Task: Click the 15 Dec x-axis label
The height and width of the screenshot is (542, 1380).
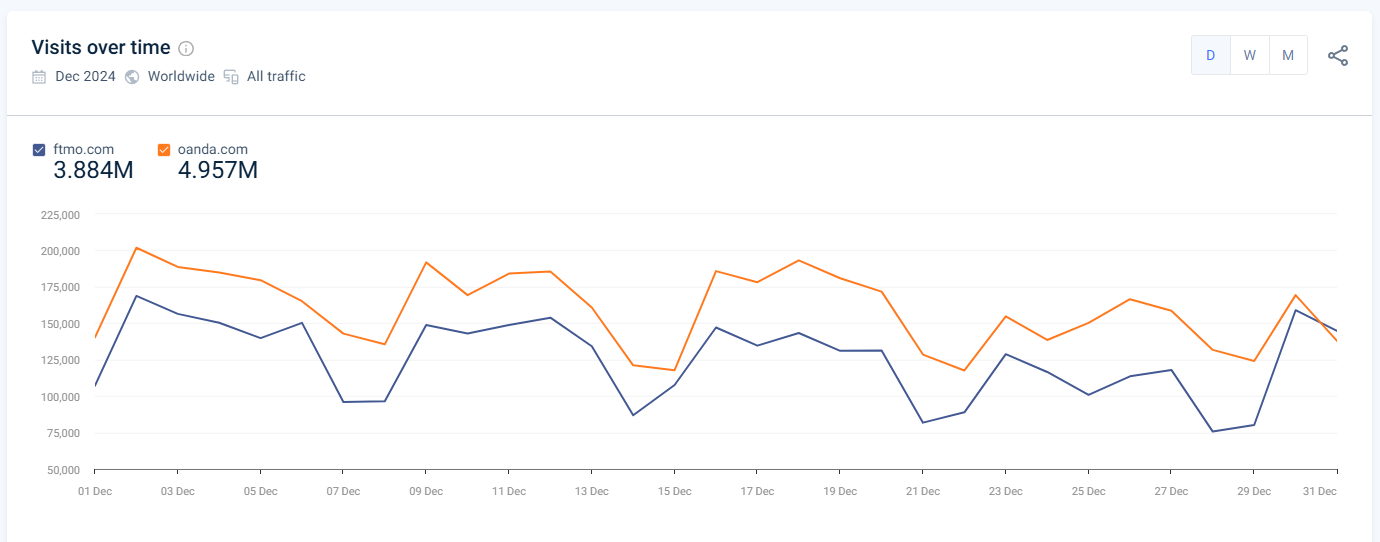Action: 674,491
